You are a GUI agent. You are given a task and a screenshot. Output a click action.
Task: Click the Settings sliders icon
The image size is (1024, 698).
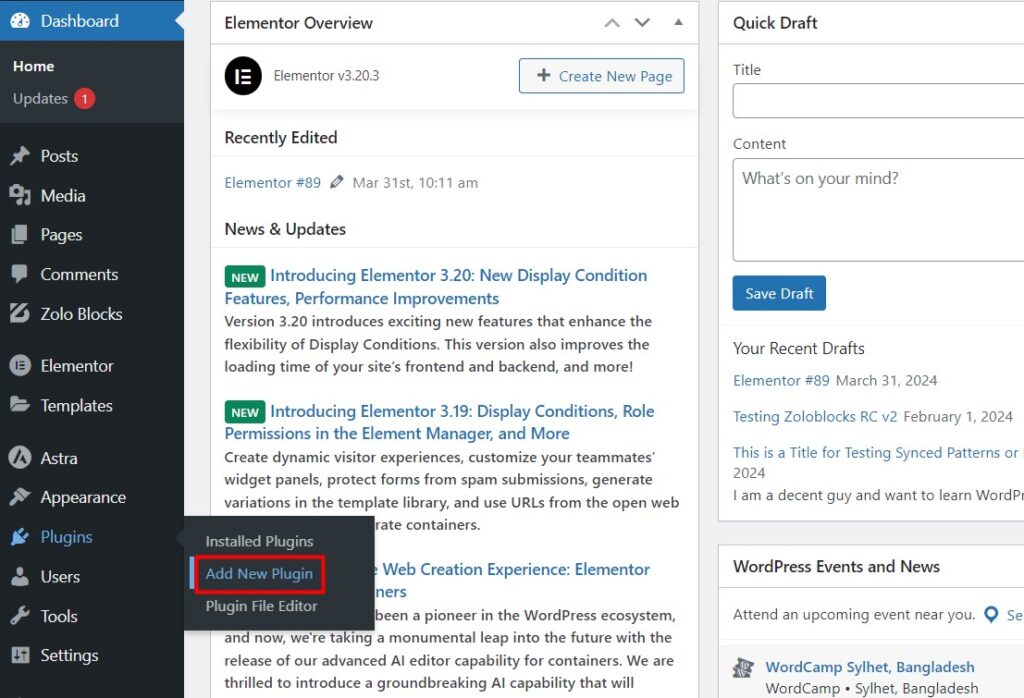20,655
